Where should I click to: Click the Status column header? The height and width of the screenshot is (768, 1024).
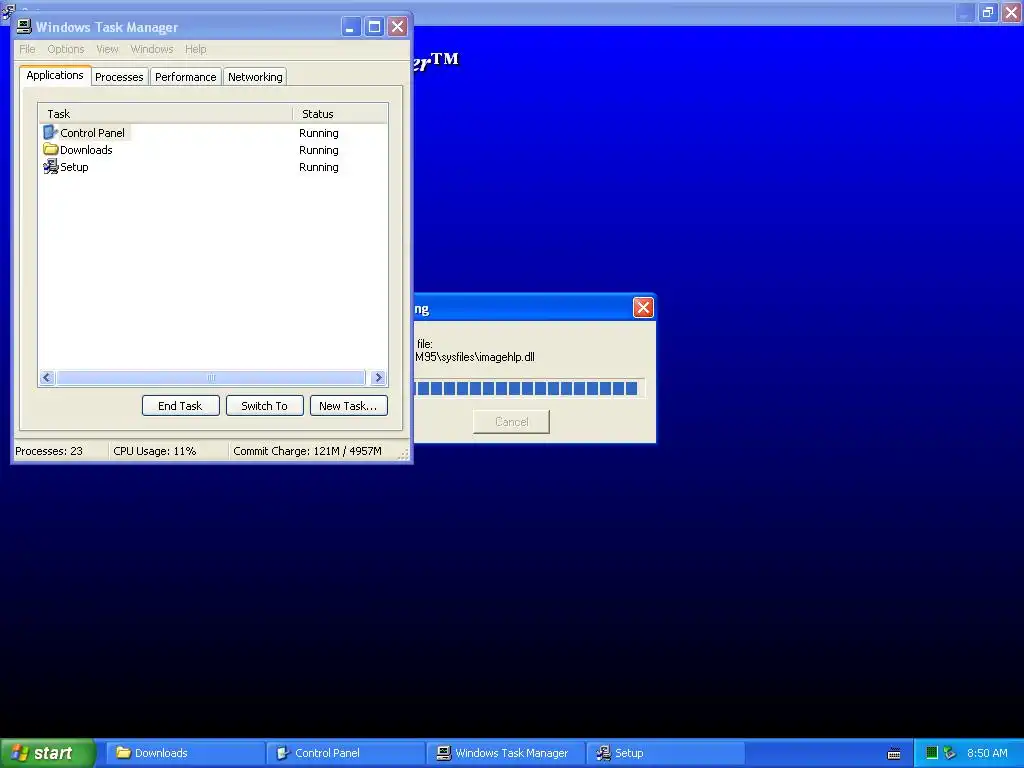tap(340, 114)
